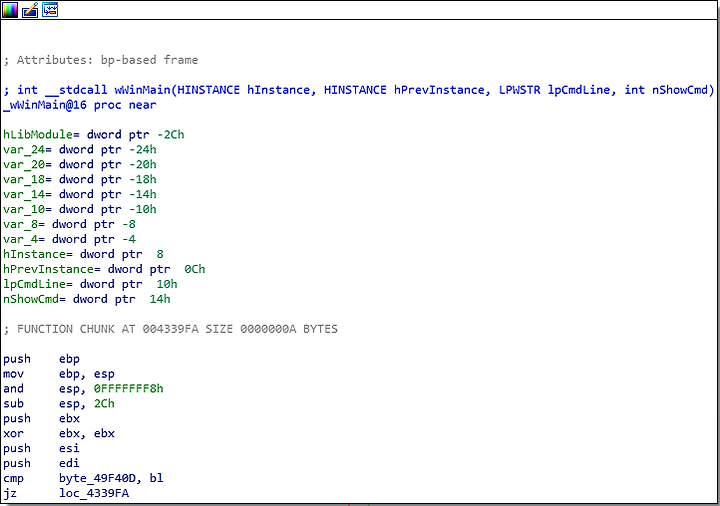
Task: Click the 'and esp, 0FFFFFFF8h' instruction
Action: pyautogui.click(x=83, y=389)
